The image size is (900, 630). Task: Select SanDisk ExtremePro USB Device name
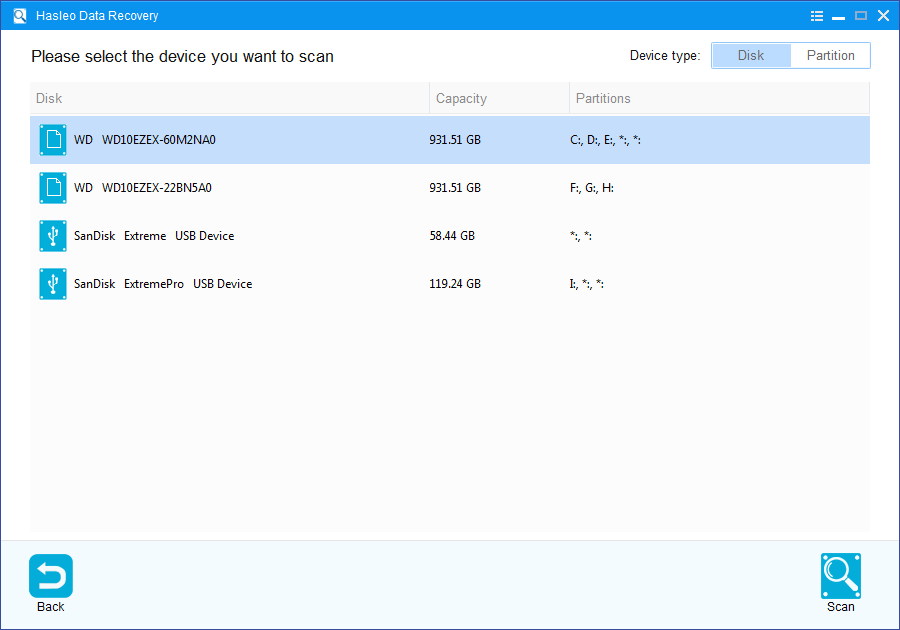pyautogui.click(x=163, y=284)
